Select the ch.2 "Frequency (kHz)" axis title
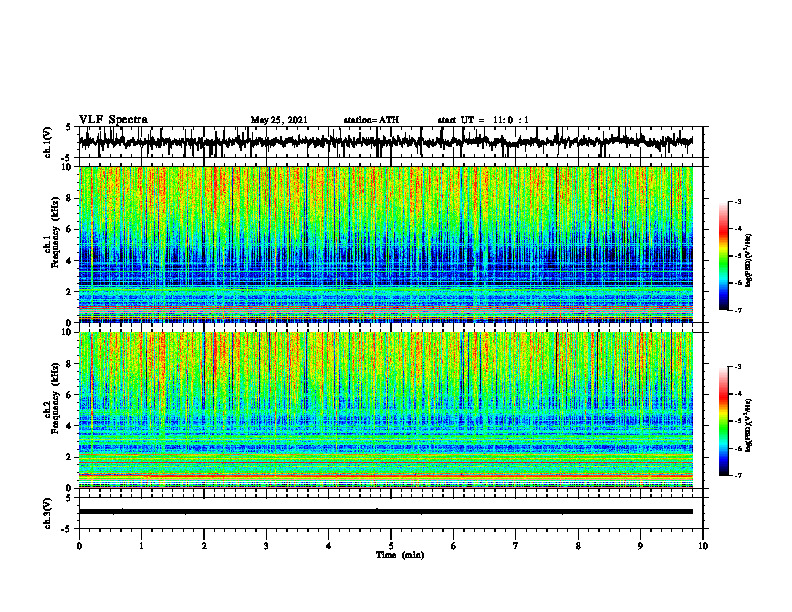The image size is (792, 612). [x=56, y=399]
